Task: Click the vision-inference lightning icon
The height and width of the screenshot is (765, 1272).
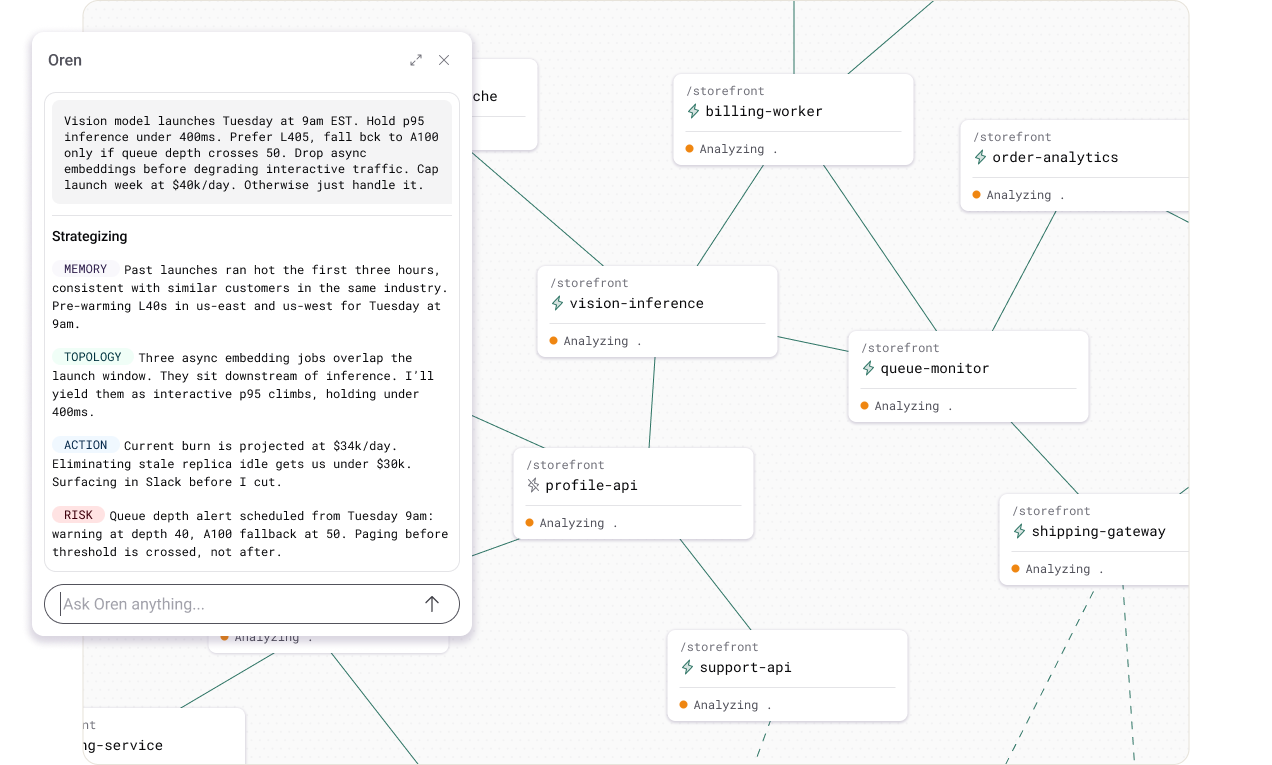Action: 557,303
